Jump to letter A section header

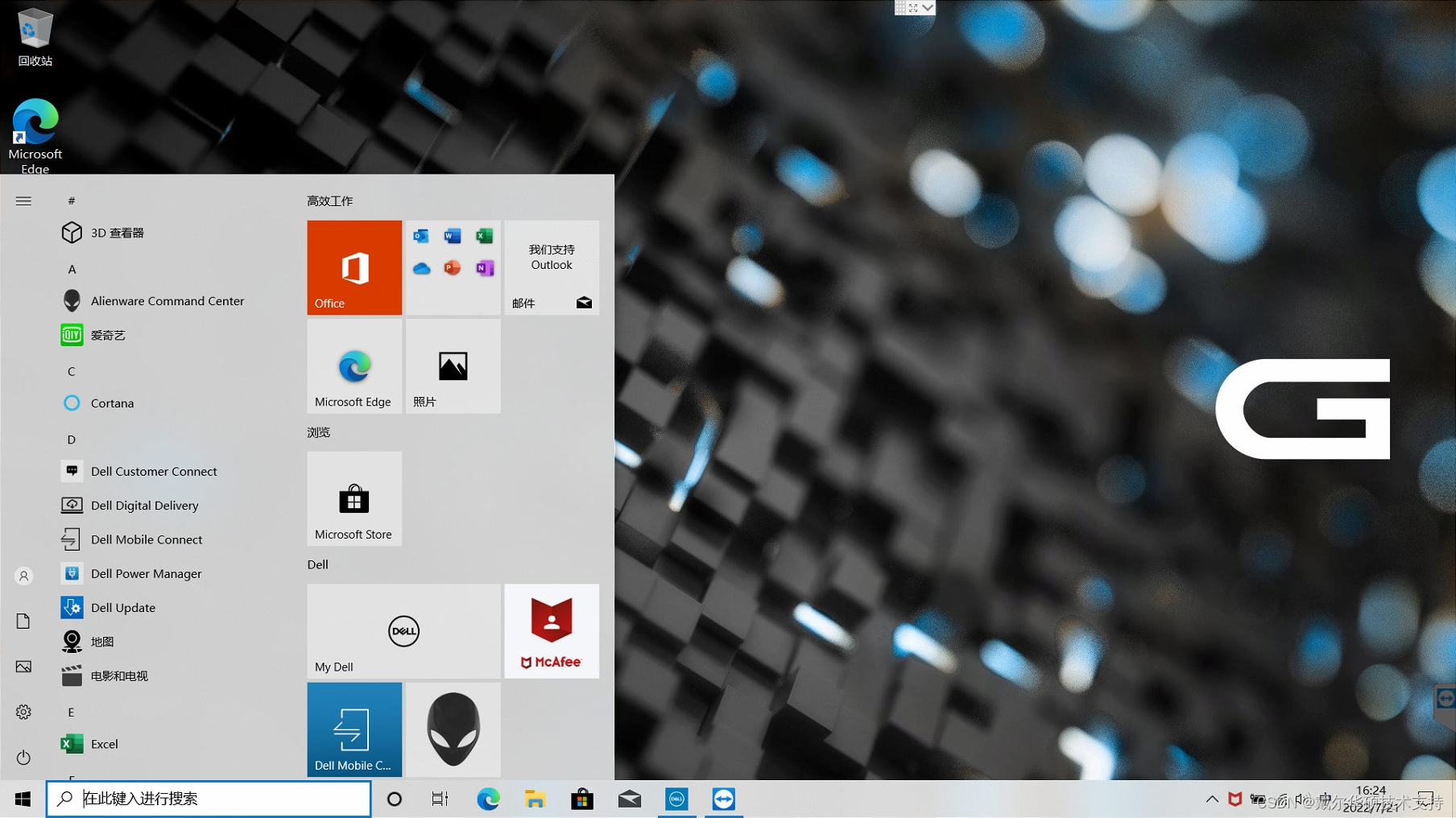[x=72, y=269]
